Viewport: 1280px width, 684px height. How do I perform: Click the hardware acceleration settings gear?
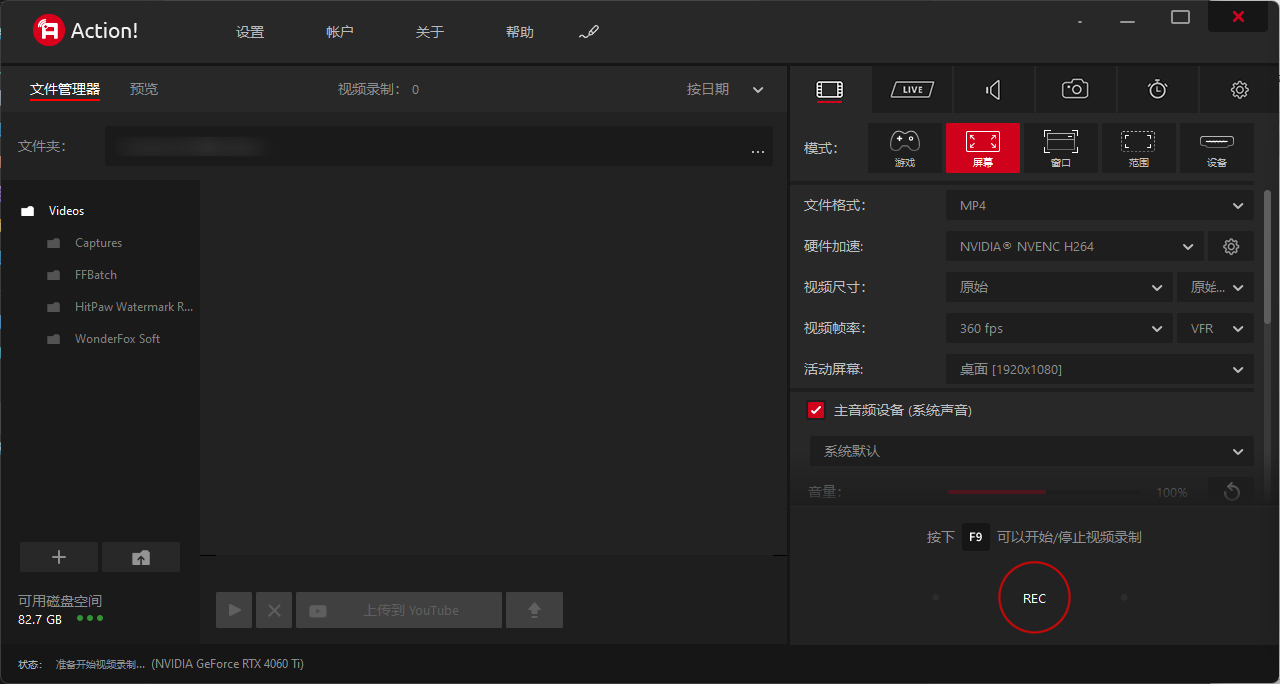point(1231,246)
